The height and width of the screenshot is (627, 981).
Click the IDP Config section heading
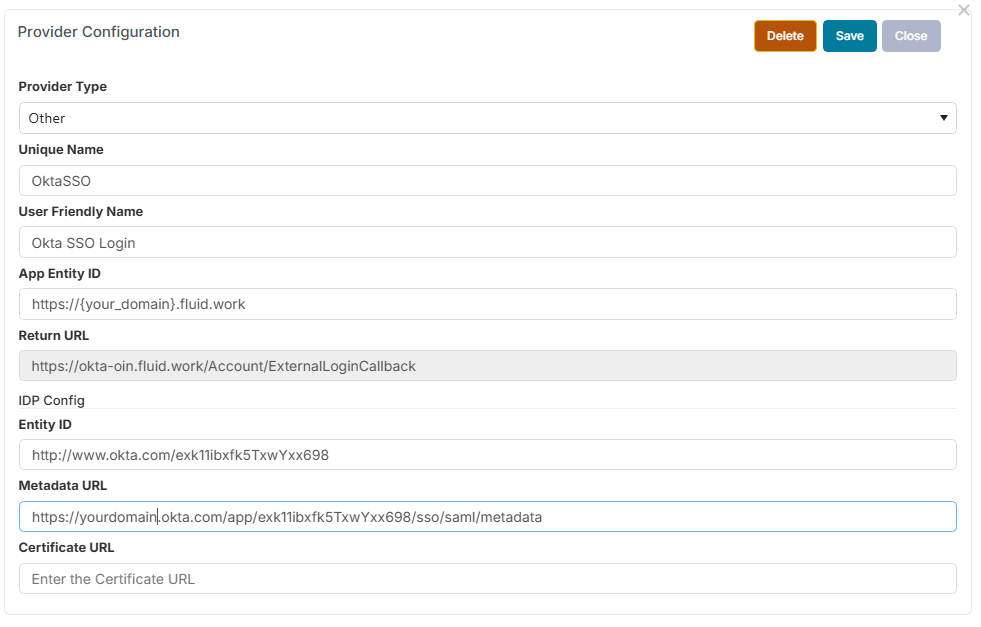51,400
